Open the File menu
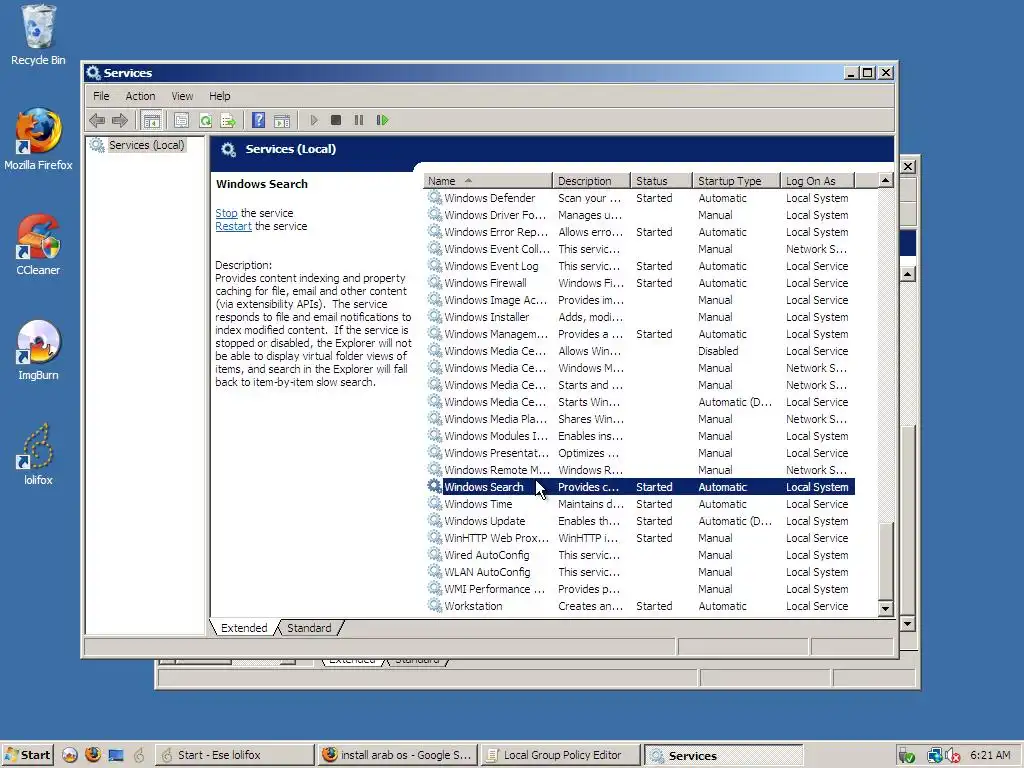Viewport: 1024px width, 768px height. (x=101, y=96)
